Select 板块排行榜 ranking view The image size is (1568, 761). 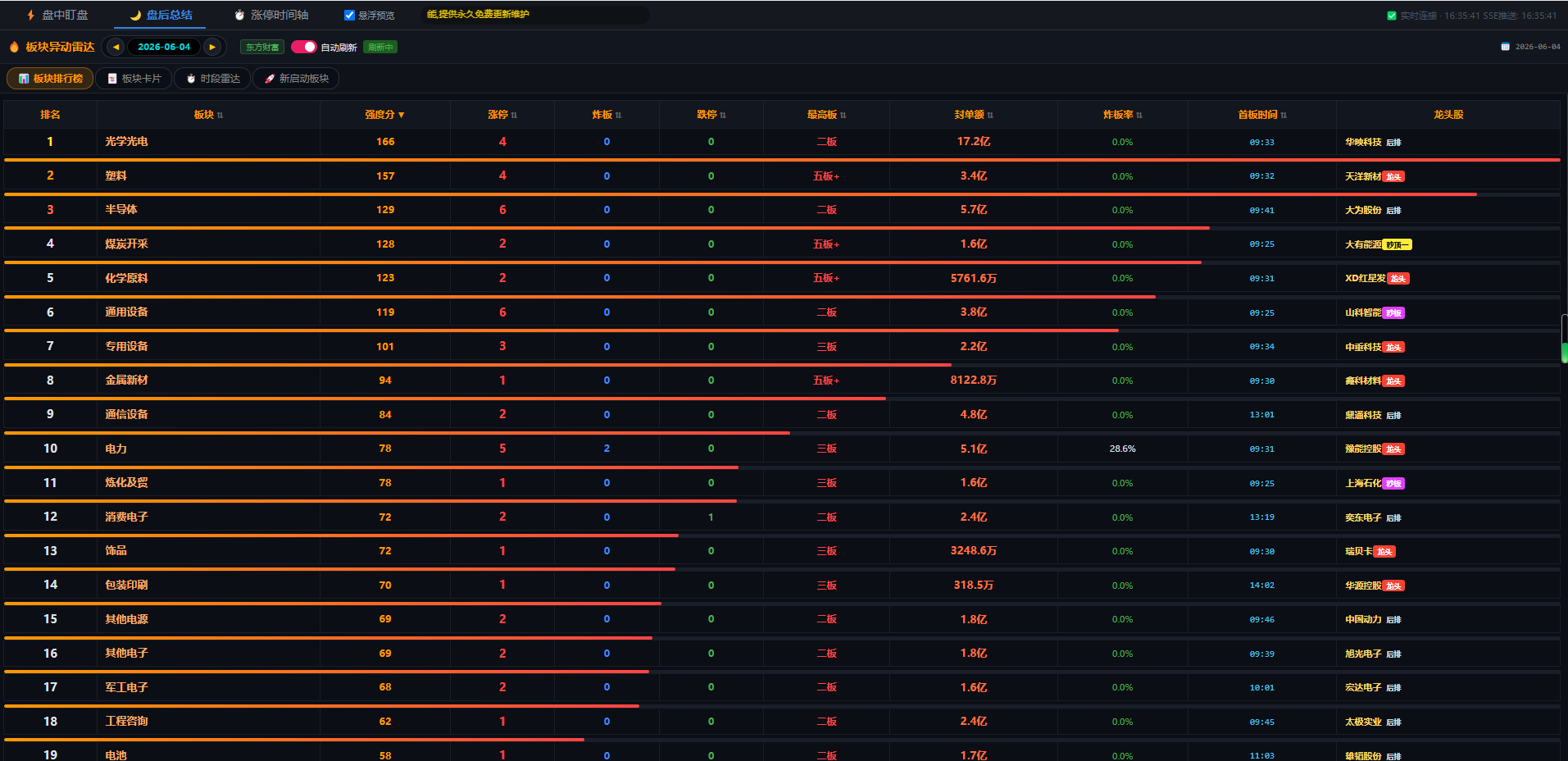pos(50,79)
